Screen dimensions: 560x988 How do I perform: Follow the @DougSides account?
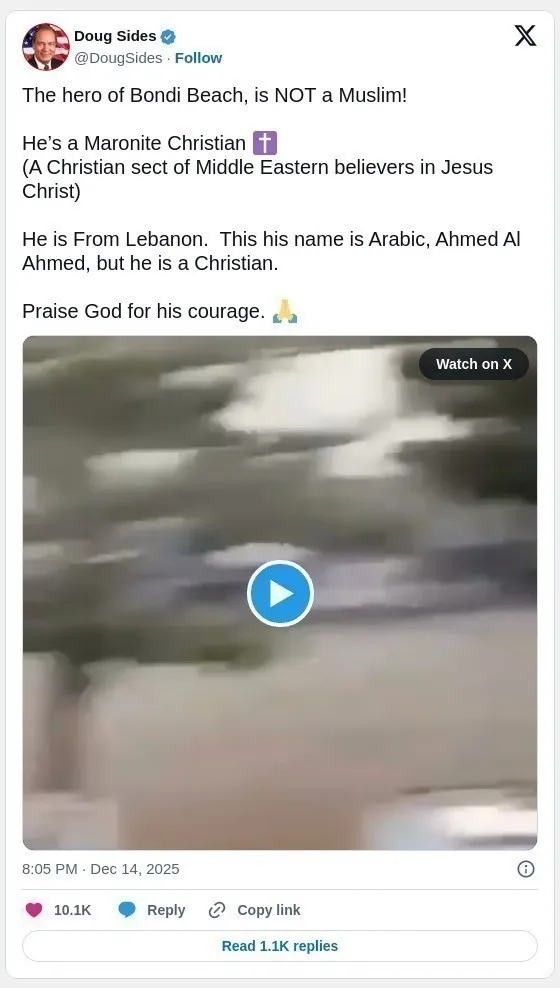[x=198, y=58]
